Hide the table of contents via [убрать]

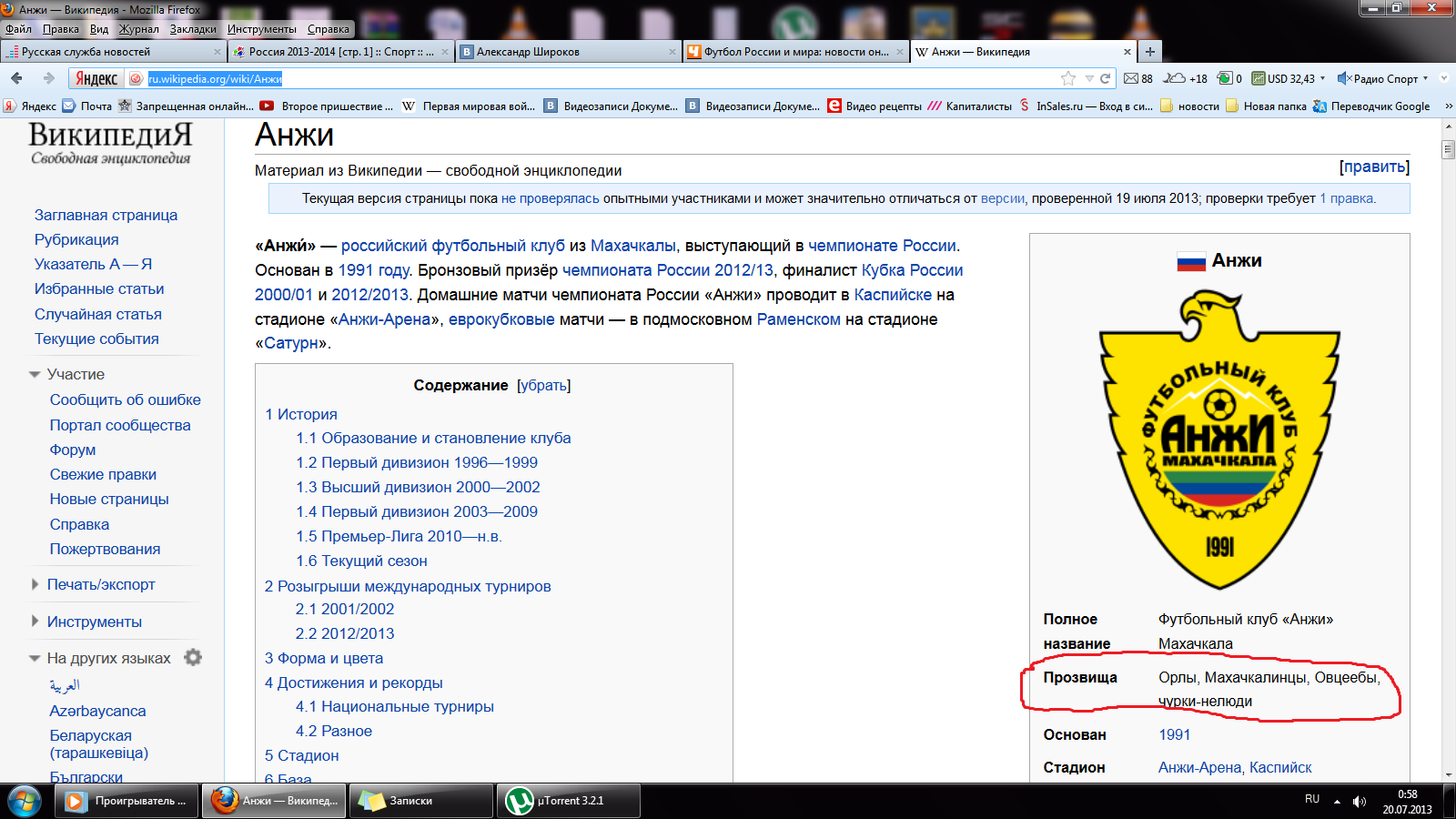[544, 385]
